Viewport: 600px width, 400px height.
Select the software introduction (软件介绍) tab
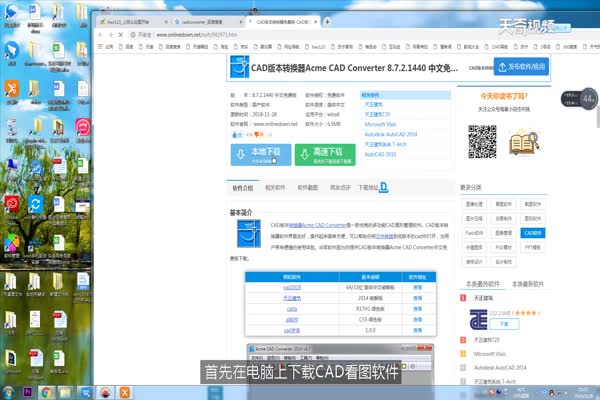pyautogui.click(x=243, y=188)
